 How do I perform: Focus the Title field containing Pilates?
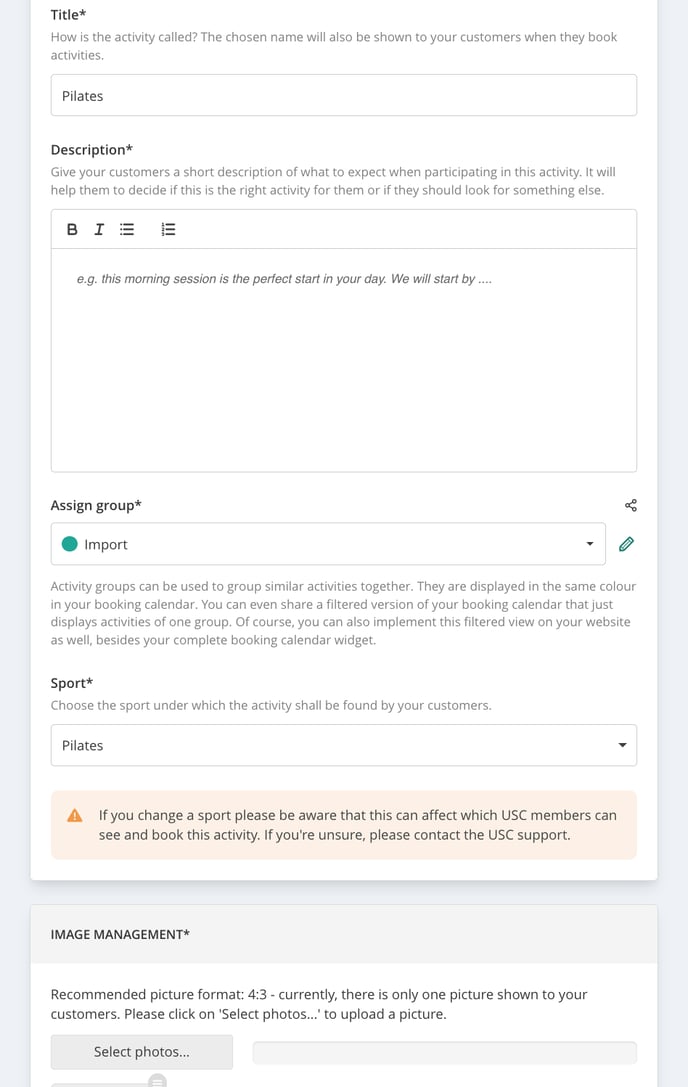(x=344, y=96)
